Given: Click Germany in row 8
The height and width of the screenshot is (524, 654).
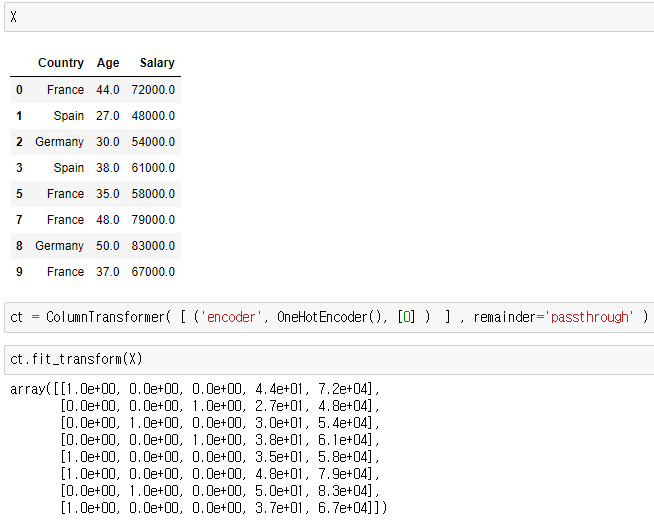Looking at the screenshot, I should click(60, 246).
